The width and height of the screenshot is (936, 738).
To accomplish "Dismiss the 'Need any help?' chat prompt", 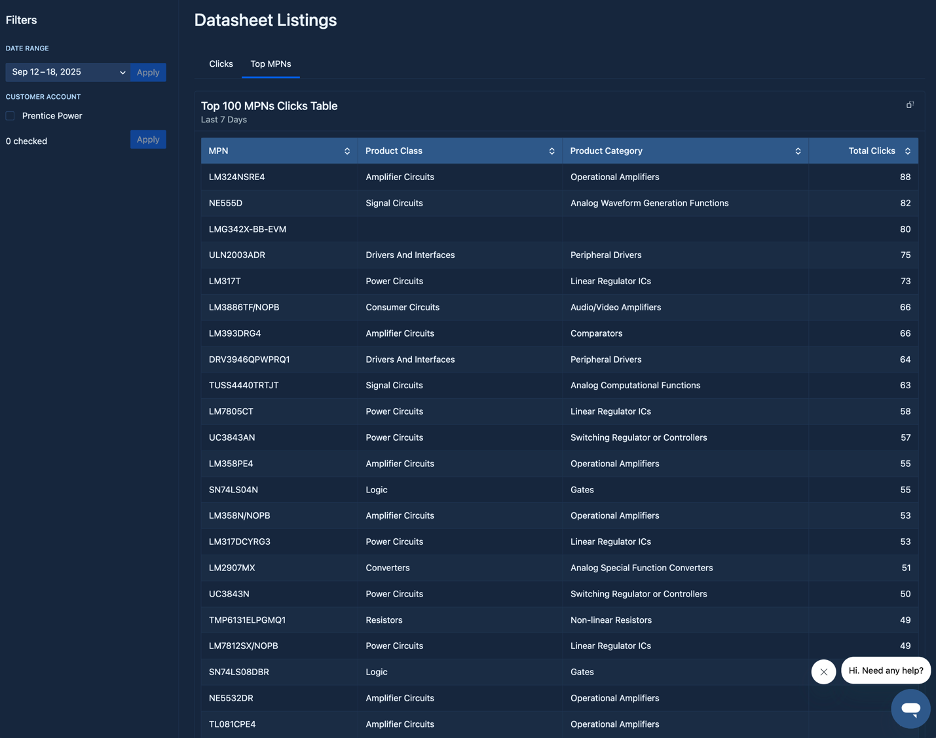I will pos(823,672).
